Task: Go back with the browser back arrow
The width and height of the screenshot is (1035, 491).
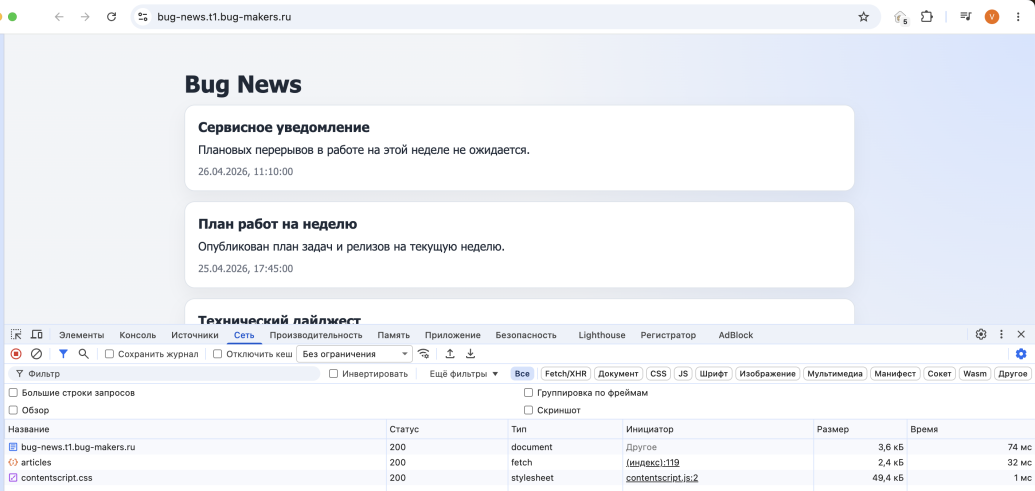Action: click(x=59, y=17)
